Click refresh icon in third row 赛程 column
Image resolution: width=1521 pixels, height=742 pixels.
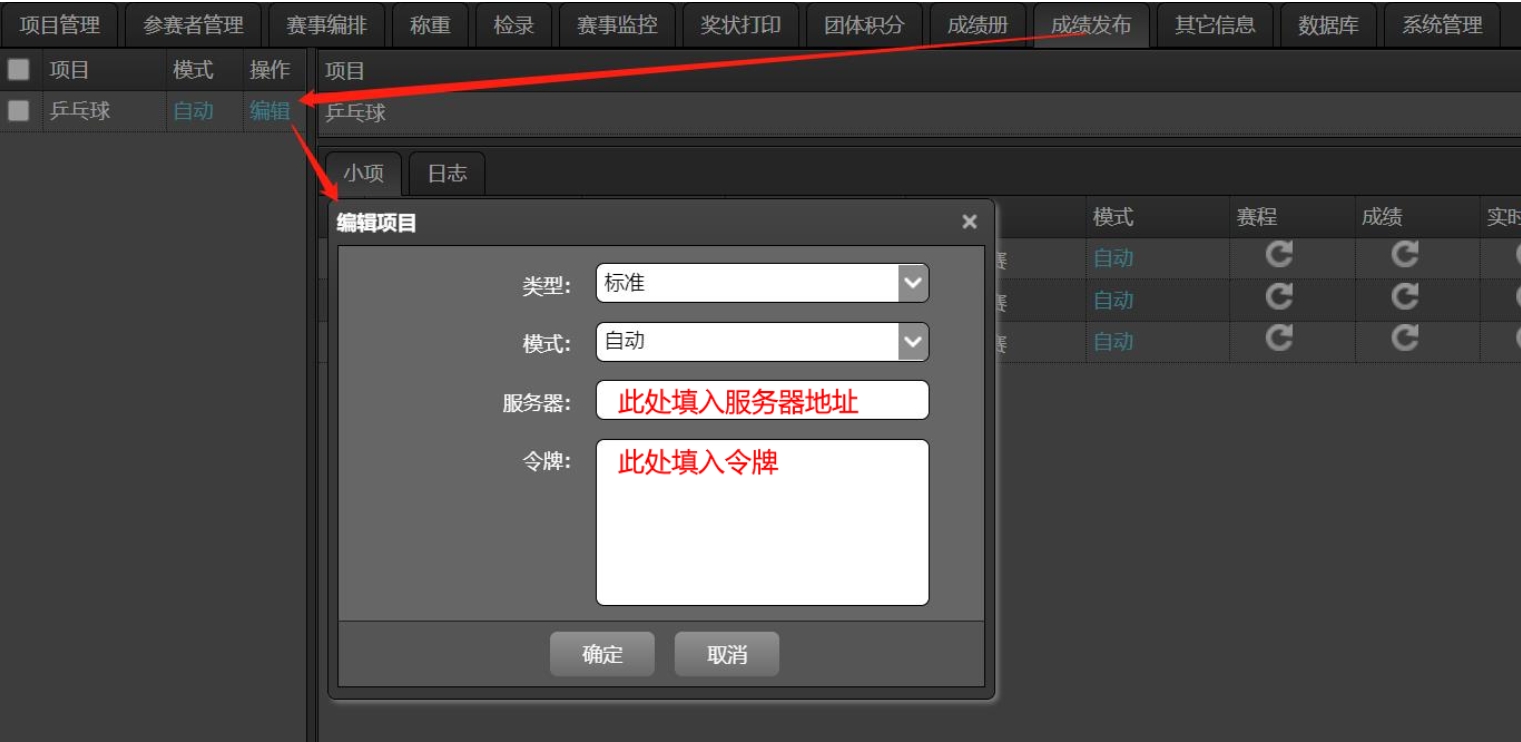1279,339
